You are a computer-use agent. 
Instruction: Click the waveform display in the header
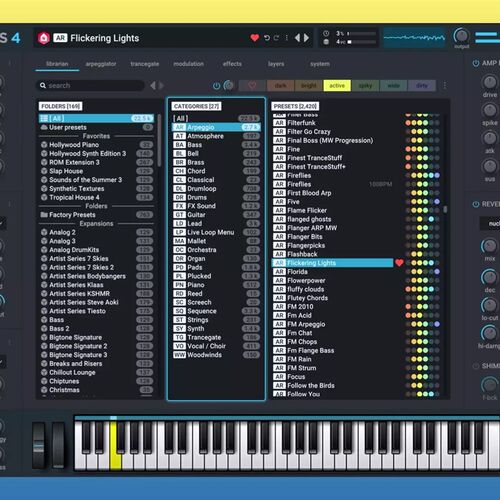[x=414, y=38]
